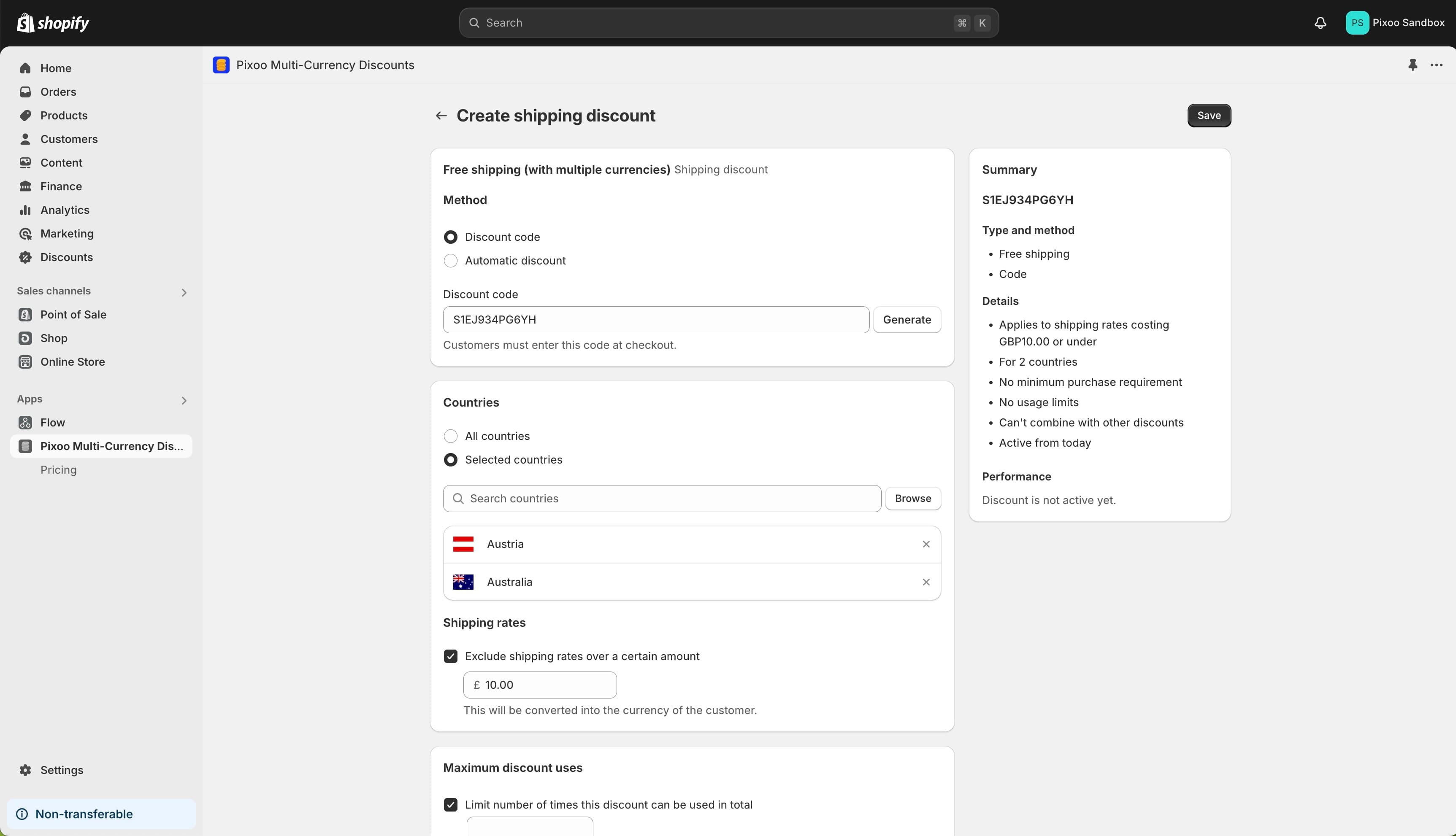1456x836 pixels.
Task: Click the Analytics bar chart icon
Action: (x=25, y=210)
